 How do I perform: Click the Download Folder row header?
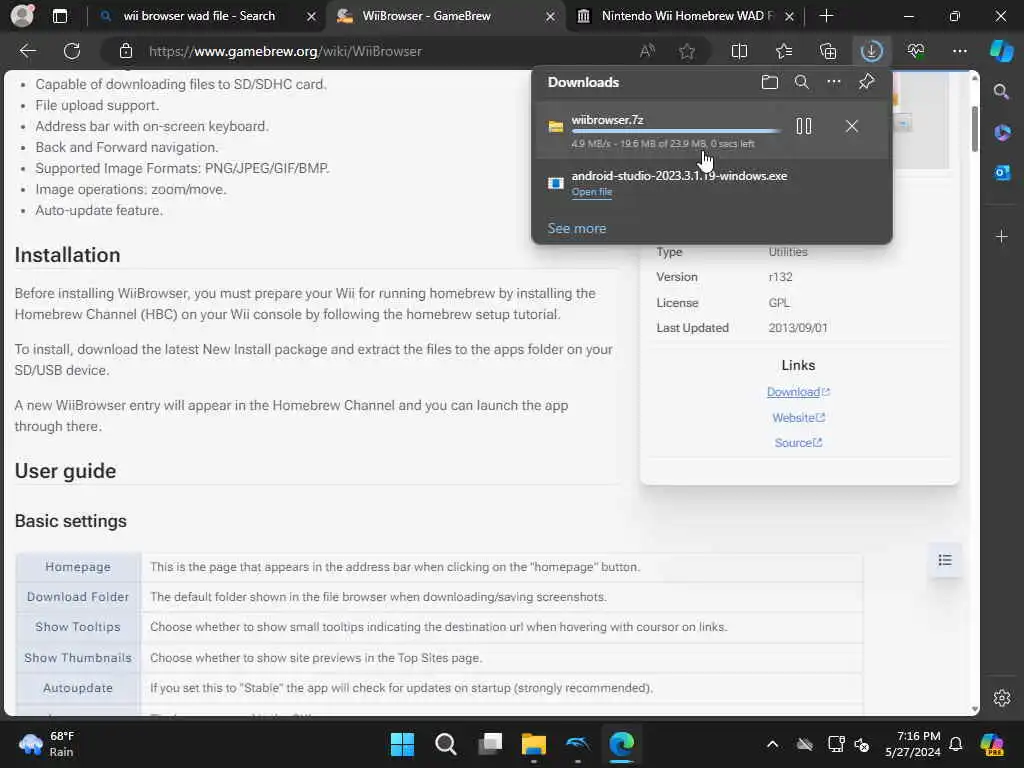(78, 597)
